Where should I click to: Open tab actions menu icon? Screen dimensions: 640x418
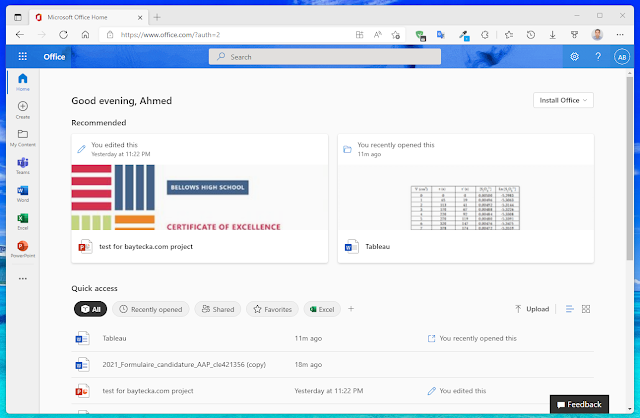(18, 17)
